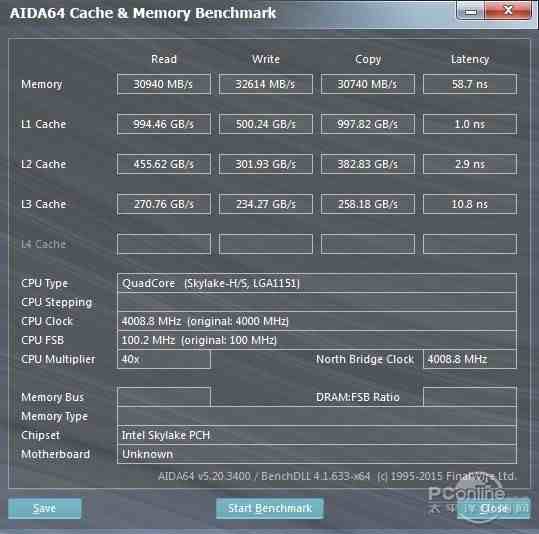Click the L1 Cache Write 500.24 GB/s field
The height and width of the screenshot is (534, 539).
266,124
